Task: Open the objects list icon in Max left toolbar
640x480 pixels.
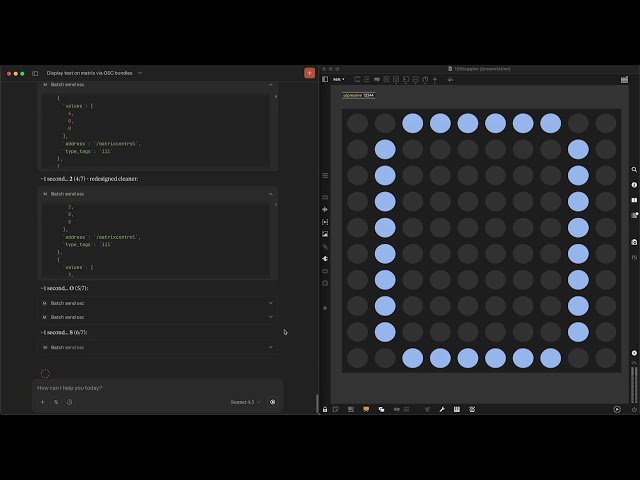Action: 325,176
